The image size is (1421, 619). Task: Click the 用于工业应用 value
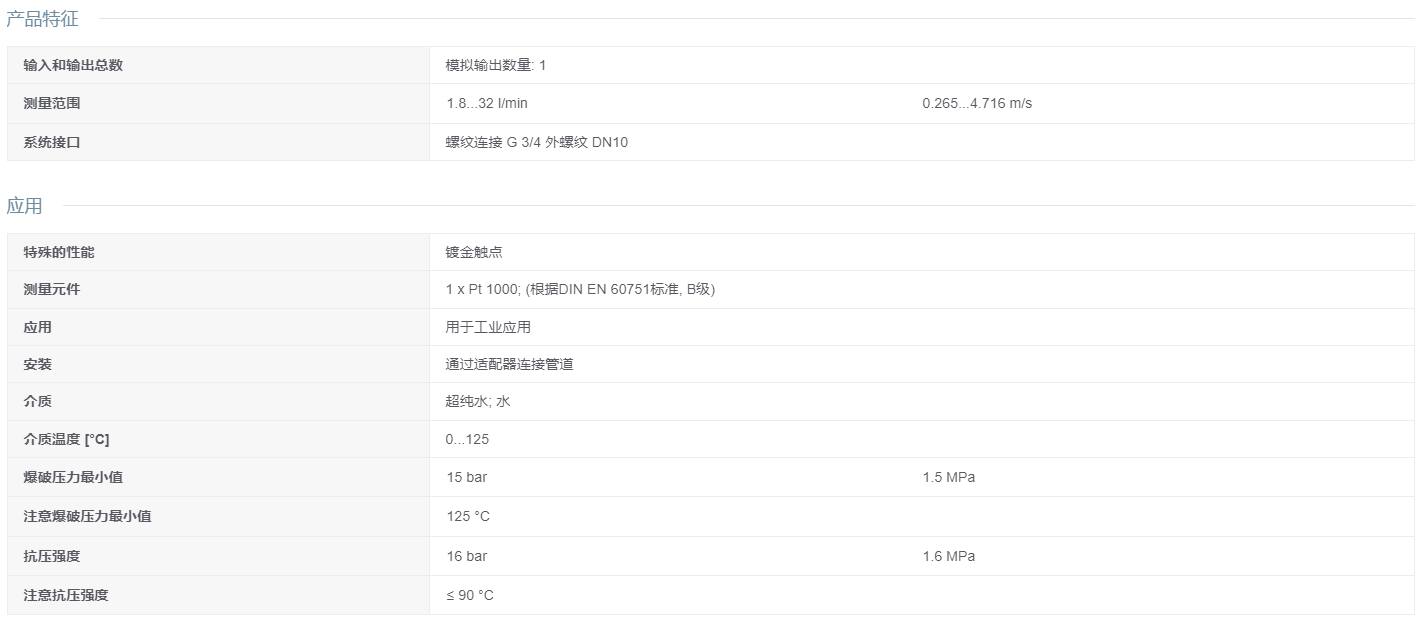[488, 327]
